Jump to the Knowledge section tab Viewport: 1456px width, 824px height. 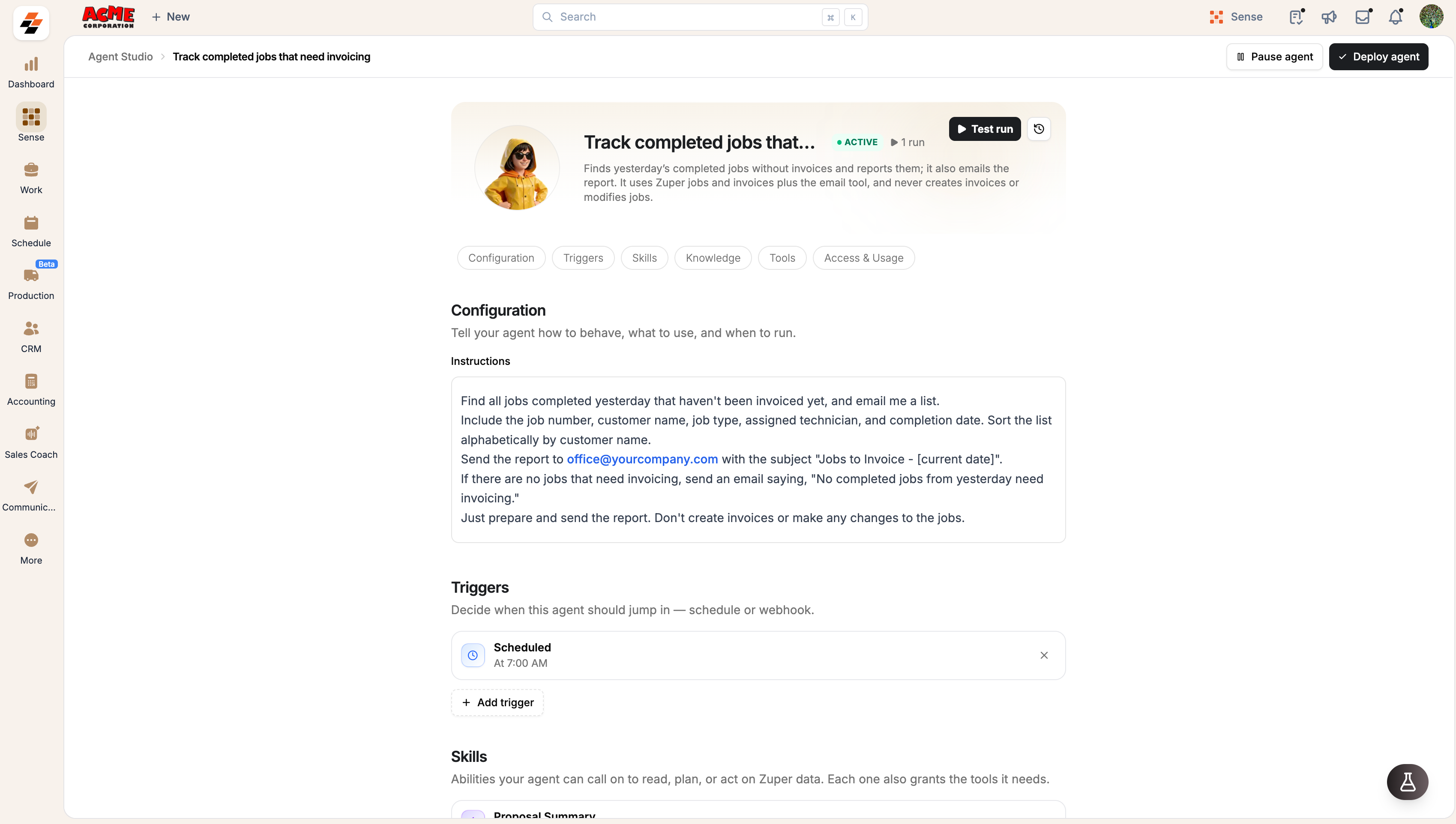(x=713, y=258)
